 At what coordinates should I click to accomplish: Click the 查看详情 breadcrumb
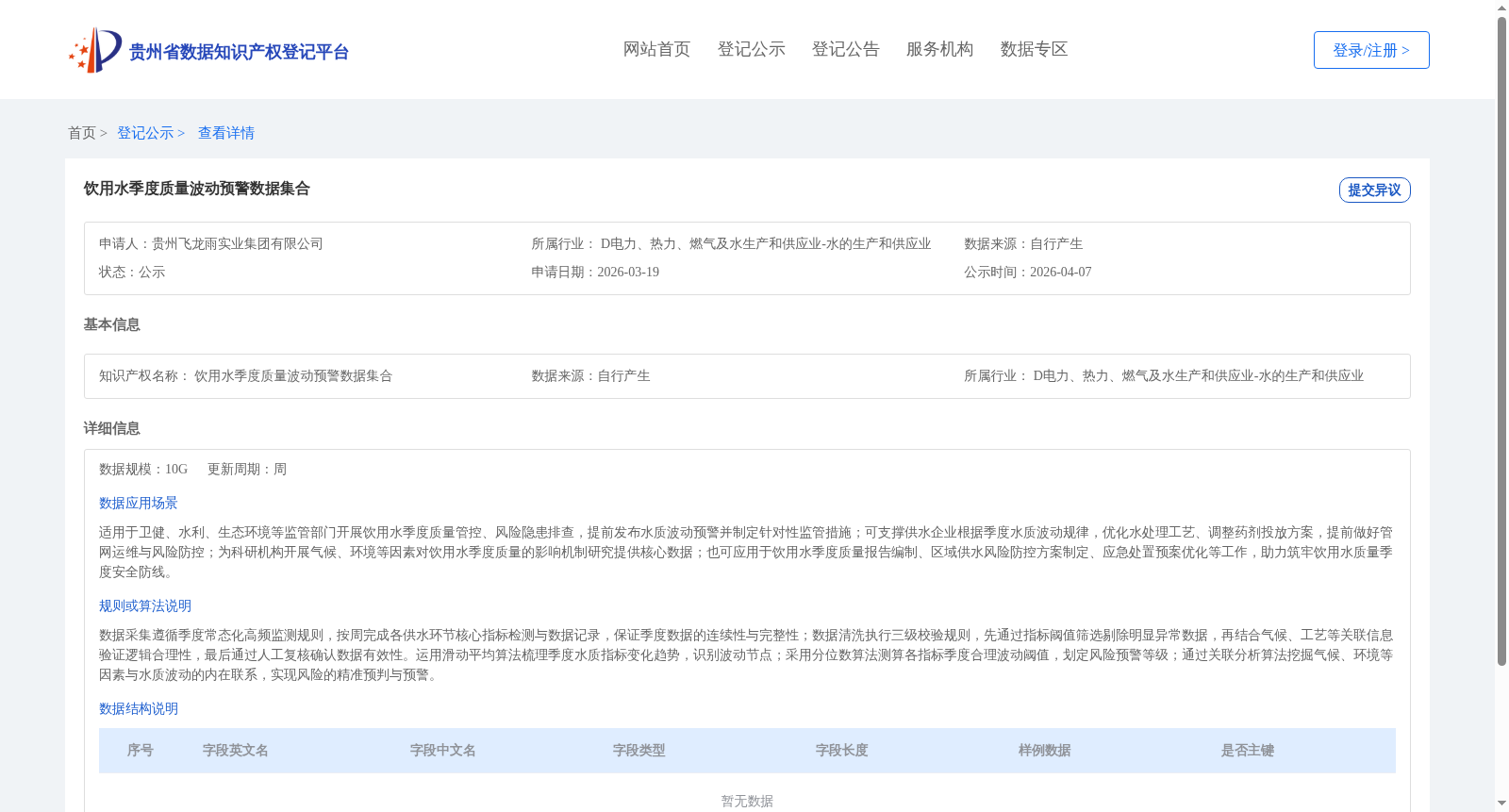click(226, 133)
